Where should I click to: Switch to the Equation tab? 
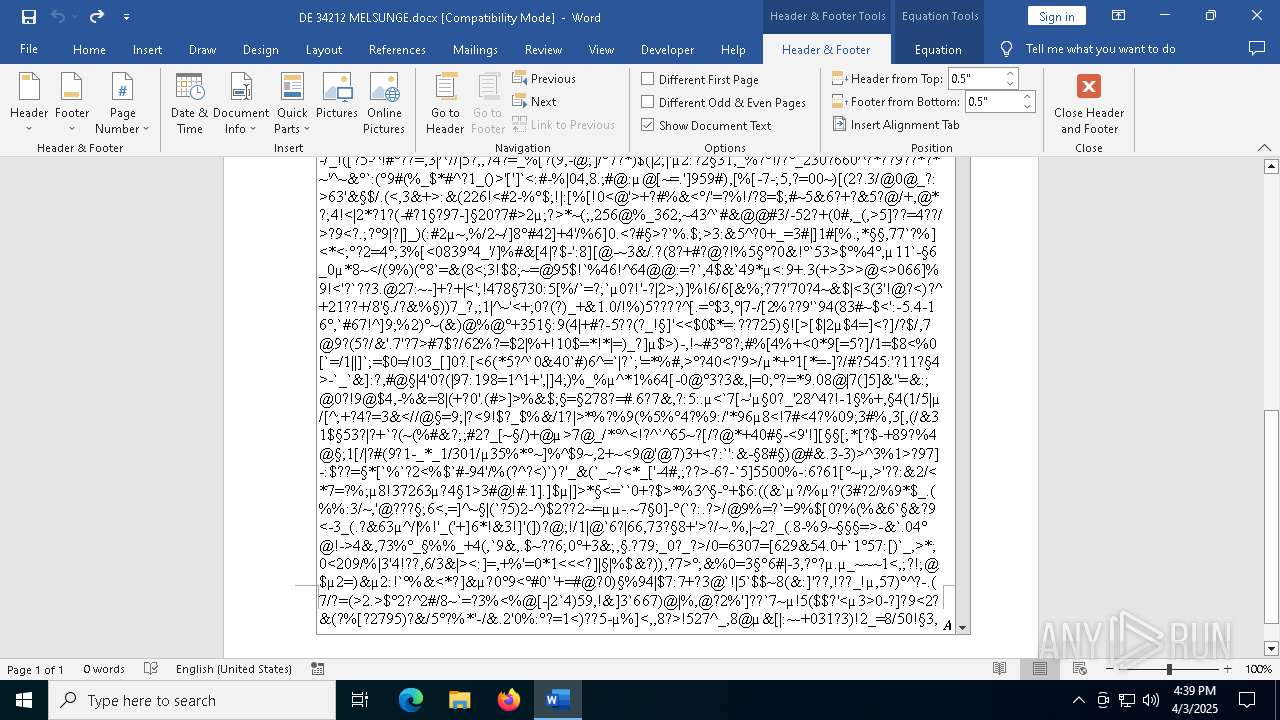point(938,49)
